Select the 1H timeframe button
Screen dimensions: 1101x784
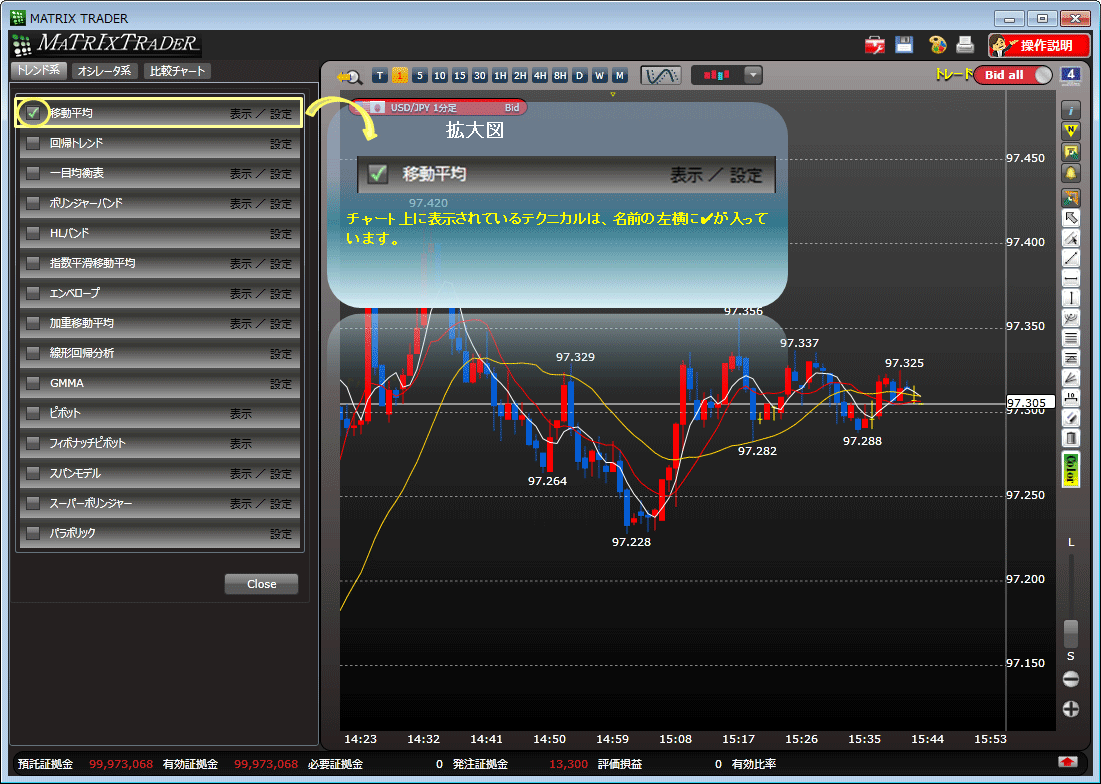click(500, 75)
